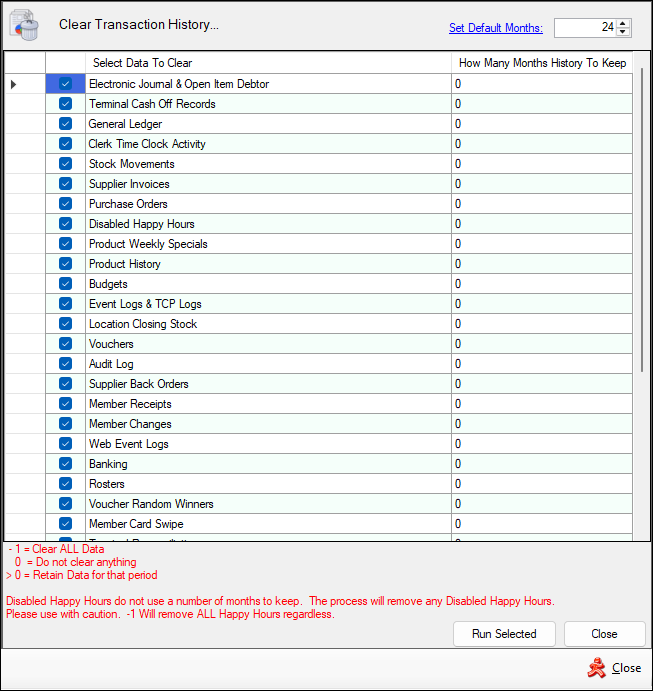
Task: Toggle Clerk Time Clock Activity checkbox
Action: 65,144
